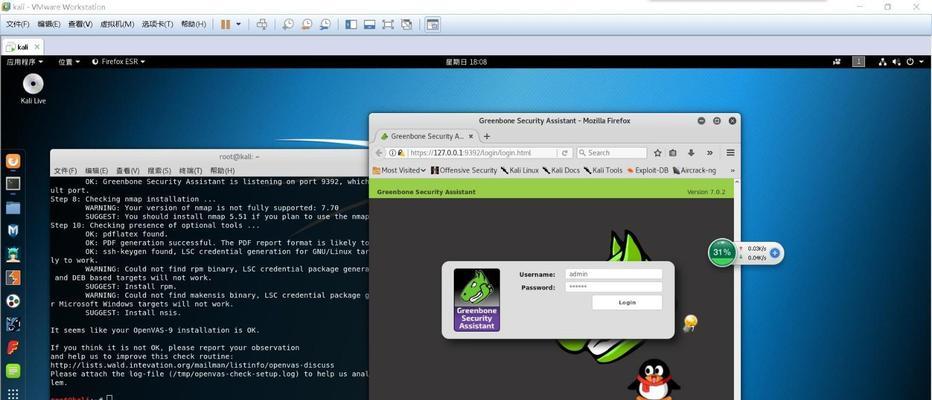Viewport: 932px width, 400px height.
Task: Open the Kali Live desktop icon
Action: point(33,89)
